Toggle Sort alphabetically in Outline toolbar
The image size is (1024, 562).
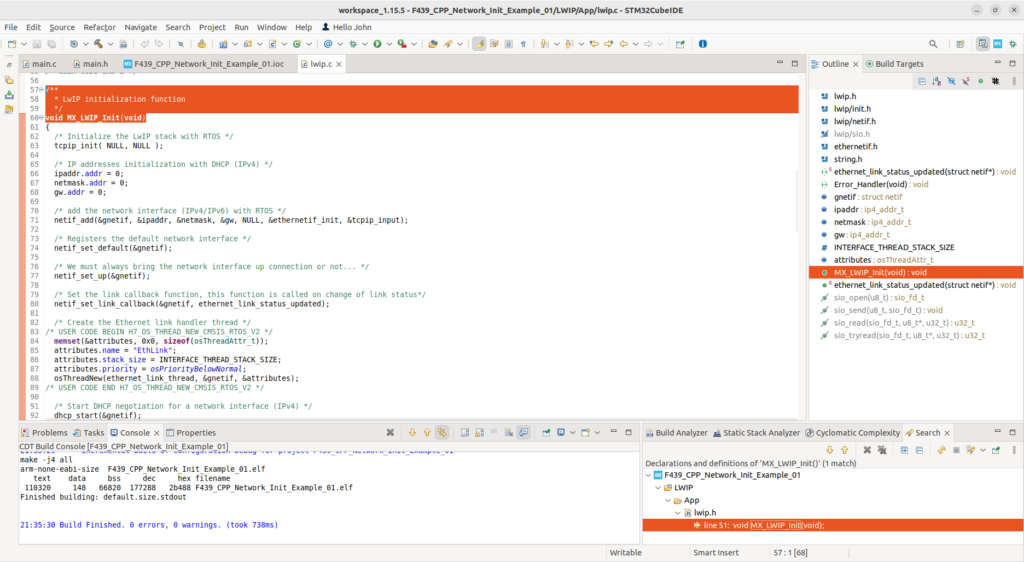(x=936, y=81)
